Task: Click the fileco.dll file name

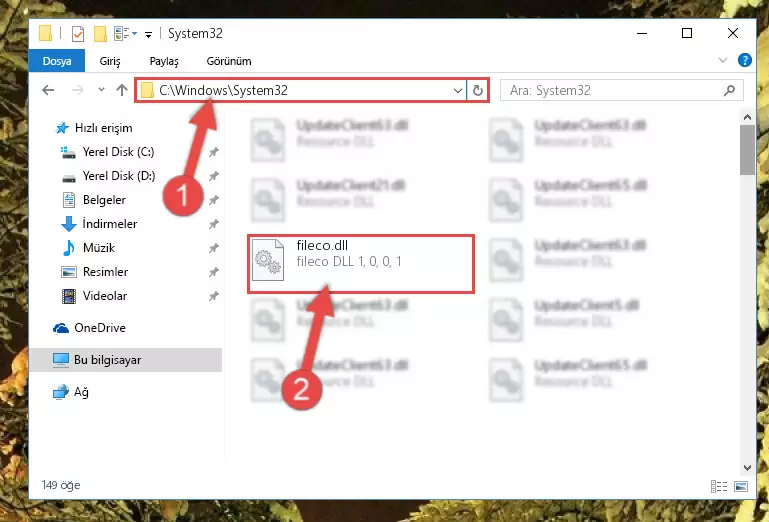Action: tap(322, 245)
